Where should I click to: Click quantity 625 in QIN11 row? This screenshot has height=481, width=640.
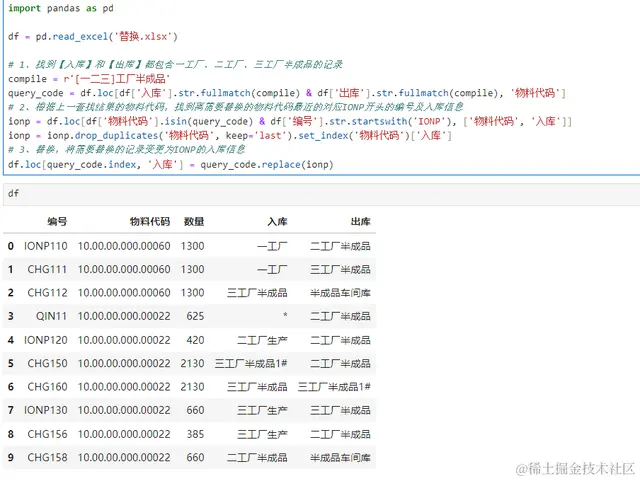pyautogui.click(x=195, y=316)
